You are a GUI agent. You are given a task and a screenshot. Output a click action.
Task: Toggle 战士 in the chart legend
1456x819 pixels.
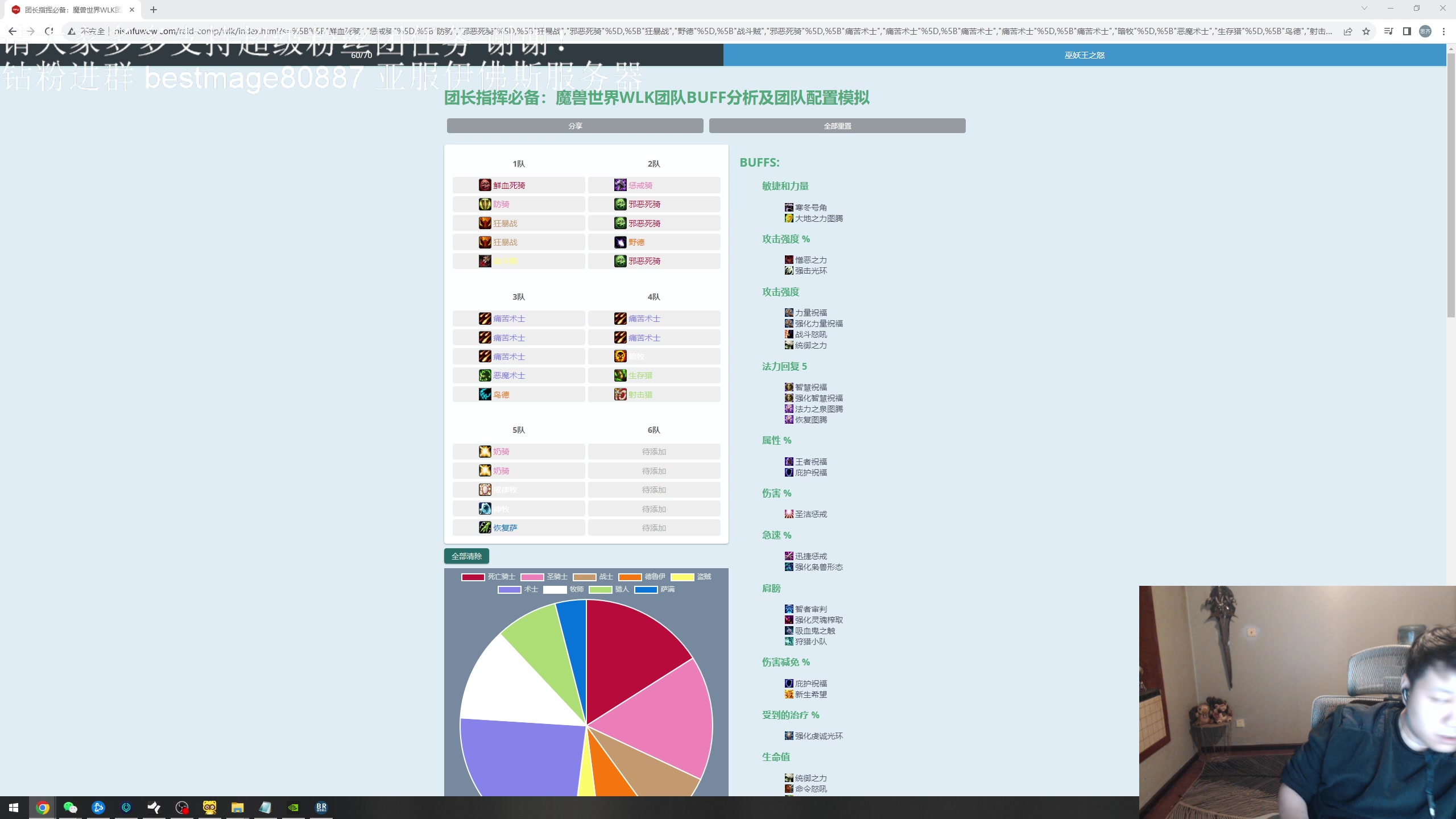593,577
